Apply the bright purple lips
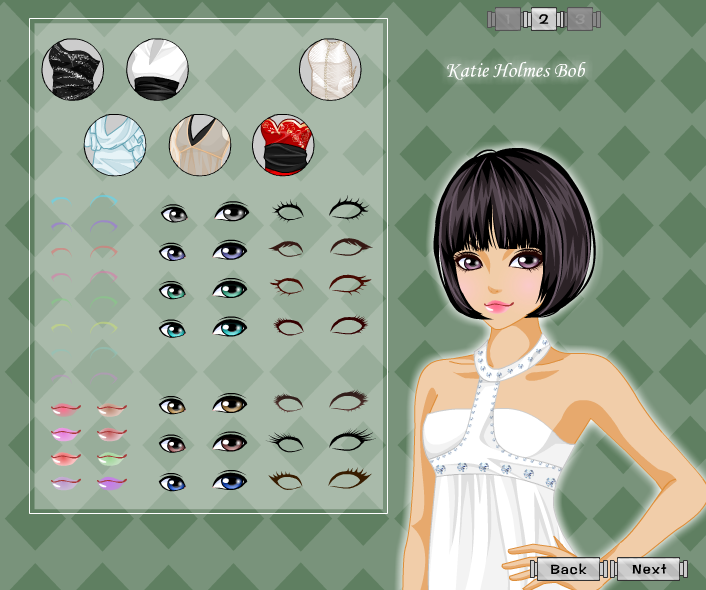706x590 pixels. point(112,484)
